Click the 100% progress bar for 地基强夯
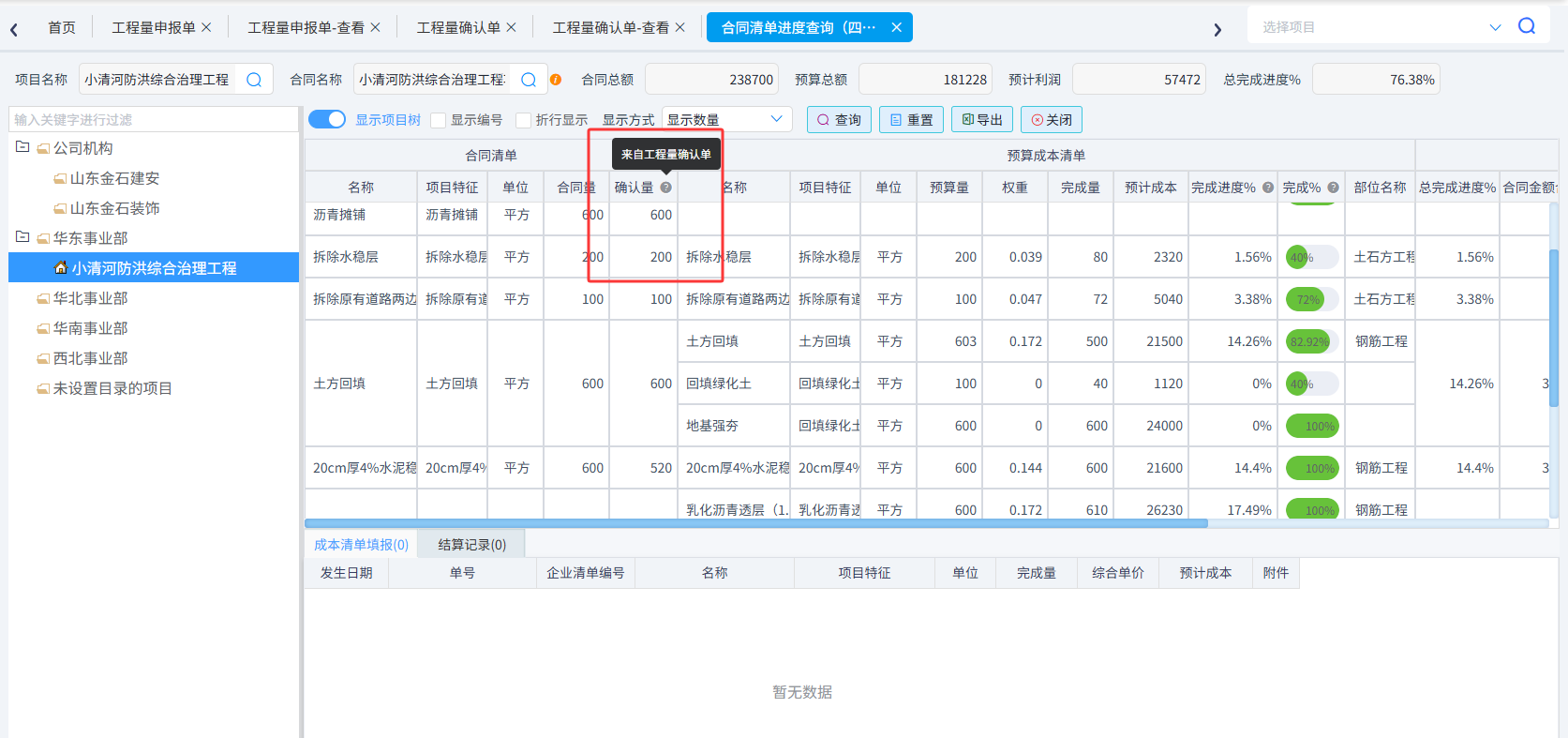Image resolution: width=1568 pixels, height=738 pixels. pyautogui.click(x=1311, y=426)
